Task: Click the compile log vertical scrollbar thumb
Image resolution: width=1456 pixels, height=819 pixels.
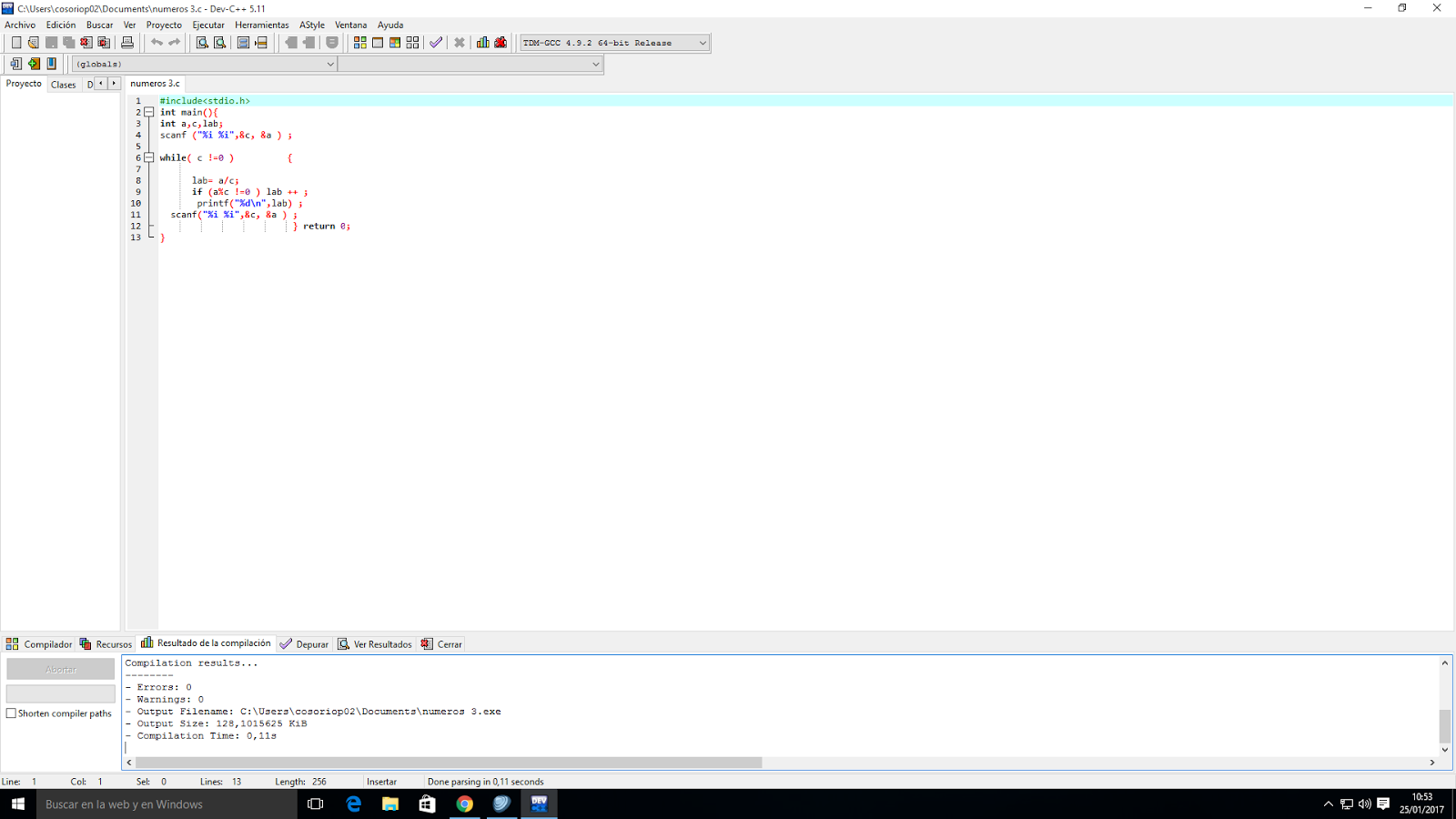Action: click(1444, 726)
